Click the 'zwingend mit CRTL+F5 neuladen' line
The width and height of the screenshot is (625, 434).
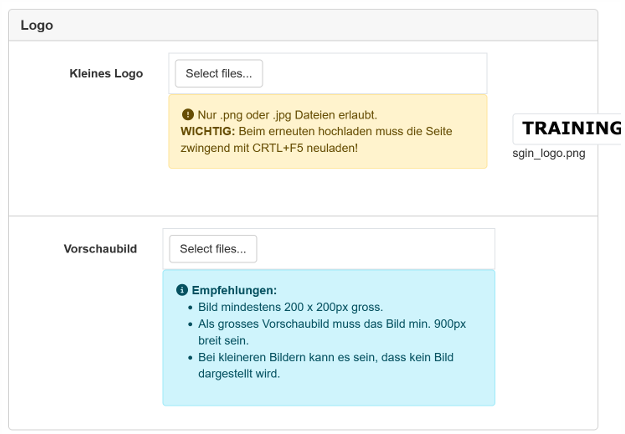[268, 147]
